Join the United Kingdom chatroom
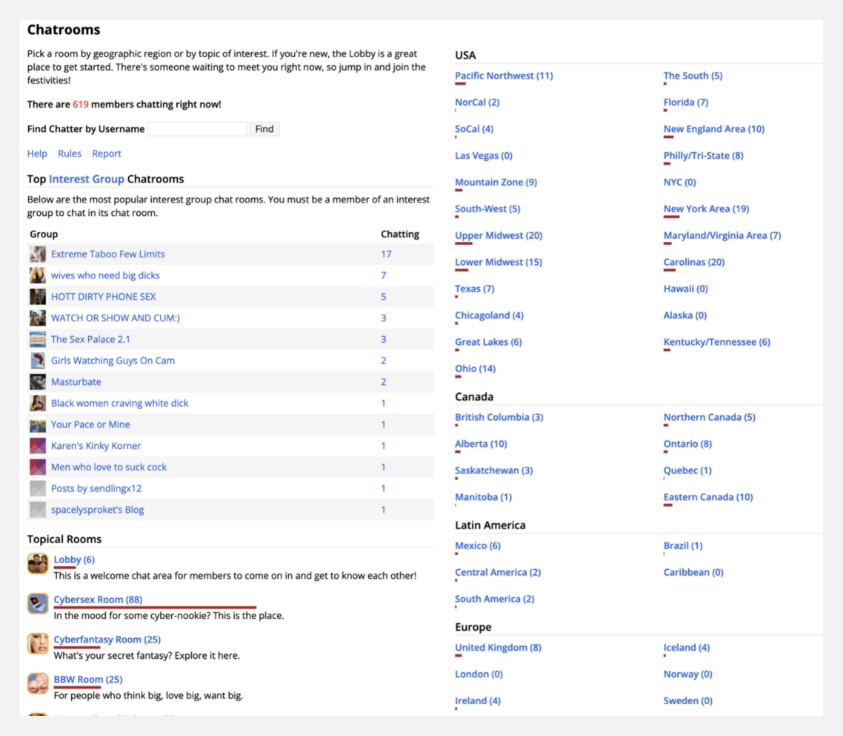 pos(498,647)
